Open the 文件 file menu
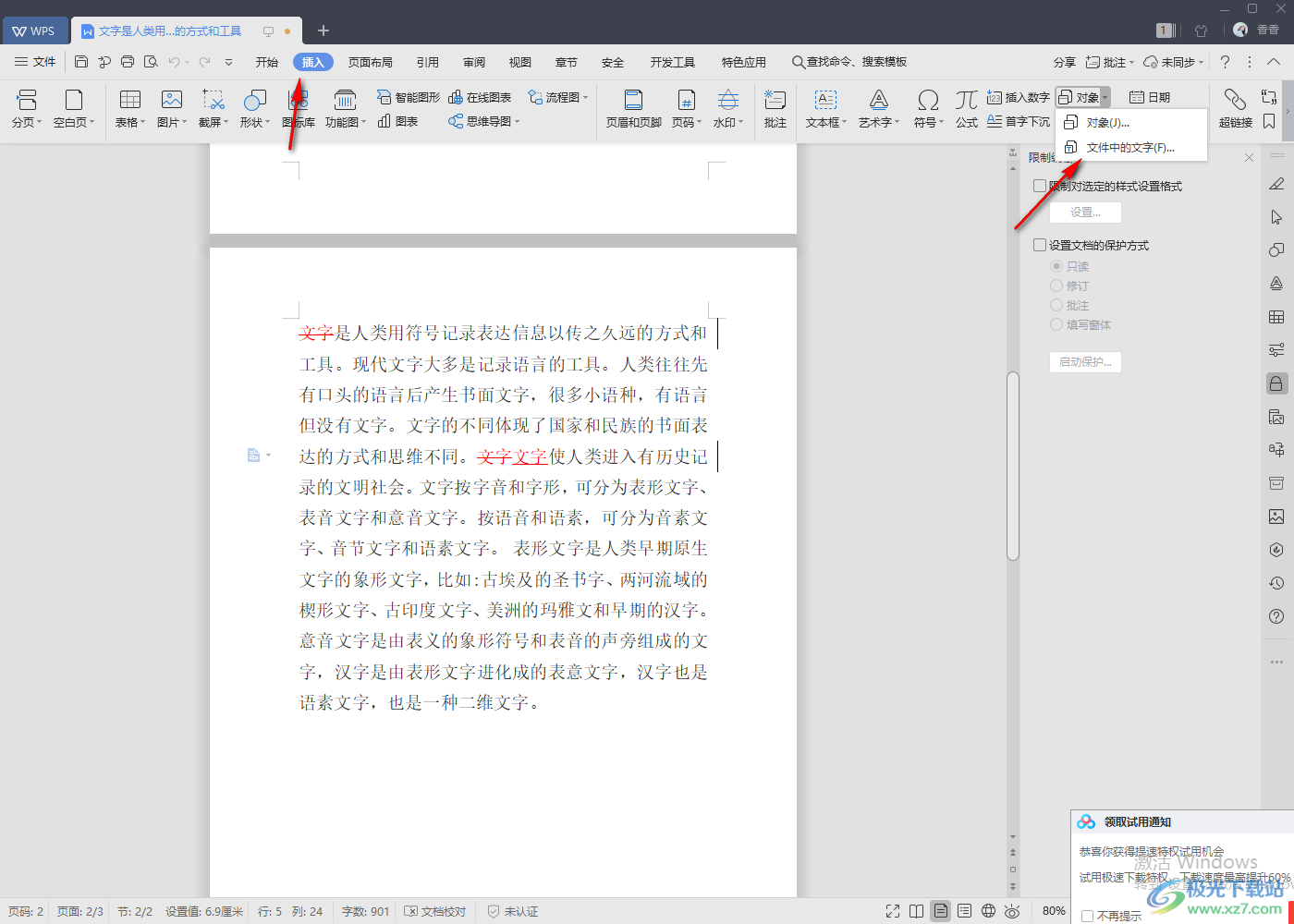This screenshot has height=924, width=1294. click(x=35, y=62)
